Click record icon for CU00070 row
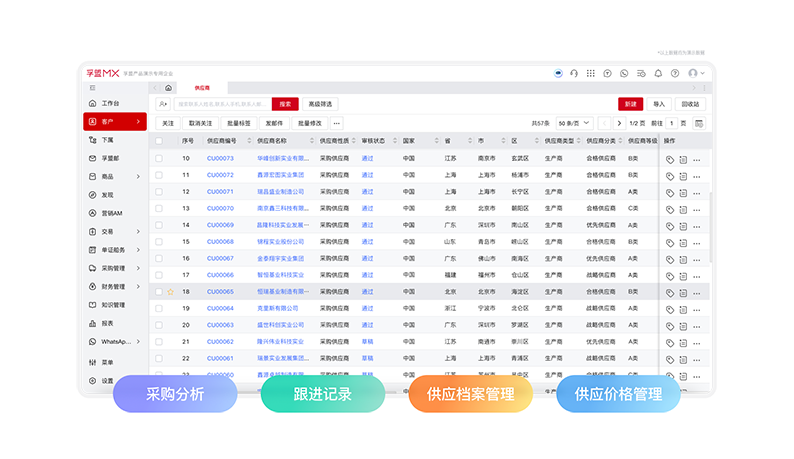The width and height of the screenshot is (794, 459). [683, 209]
